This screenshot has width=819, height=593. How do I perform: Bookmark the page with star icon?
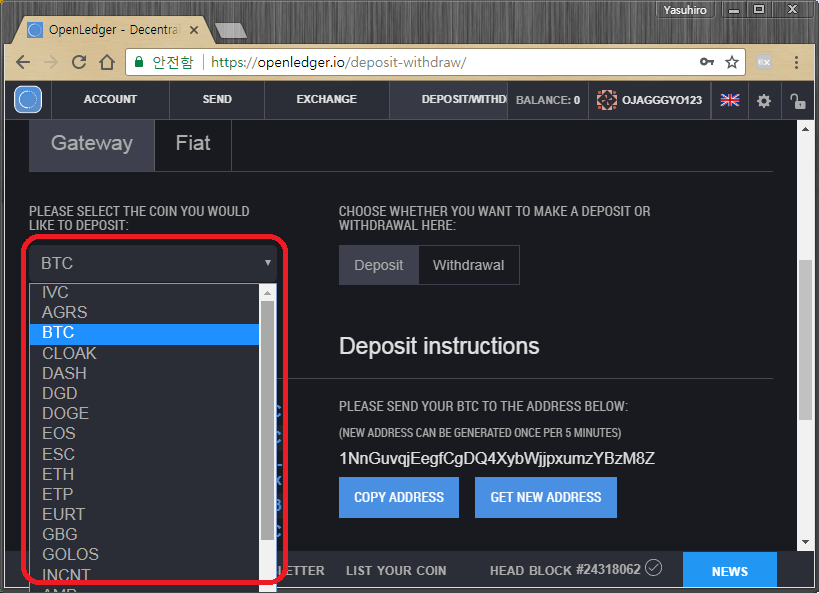[732, 62]
